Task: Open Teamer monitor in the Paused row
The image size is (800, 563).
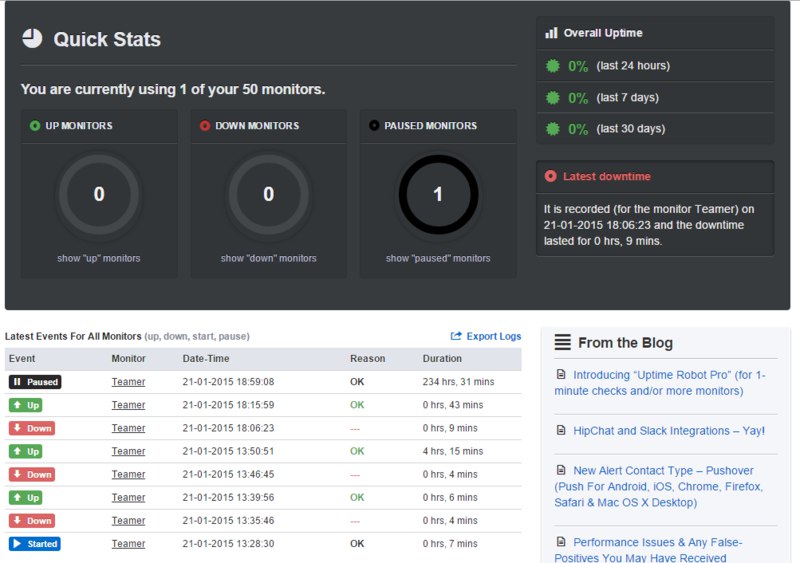Action: click(128, 382)
